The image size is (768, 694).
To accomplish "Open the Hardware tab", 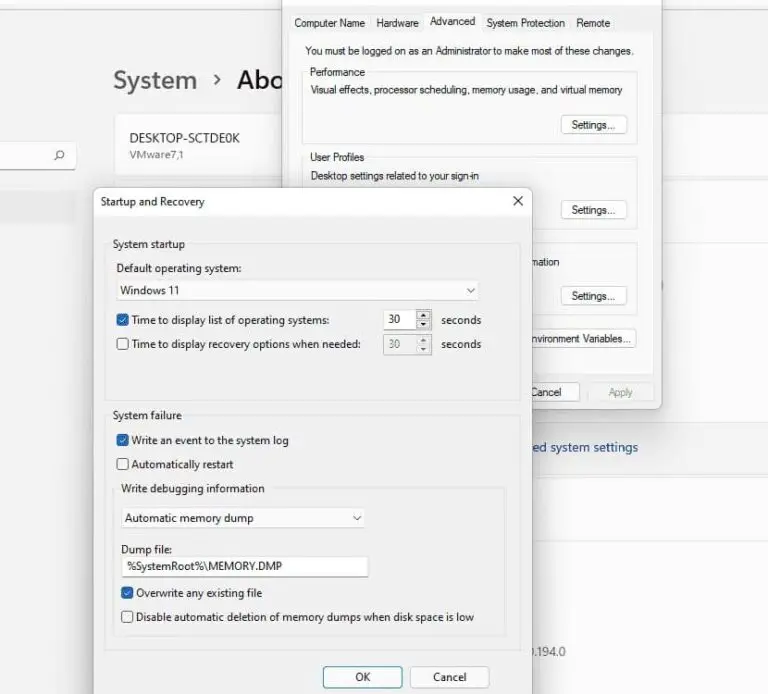I will pos(397,23).
